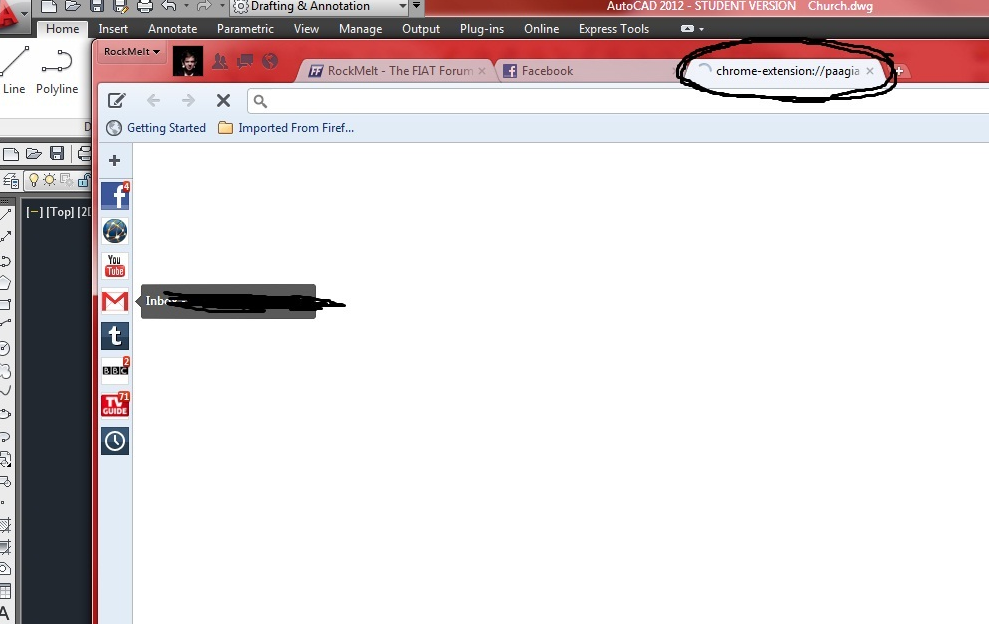Open the BBC news feed icon
The height and width of the screenshot is (624, 989).
(115, 371)
